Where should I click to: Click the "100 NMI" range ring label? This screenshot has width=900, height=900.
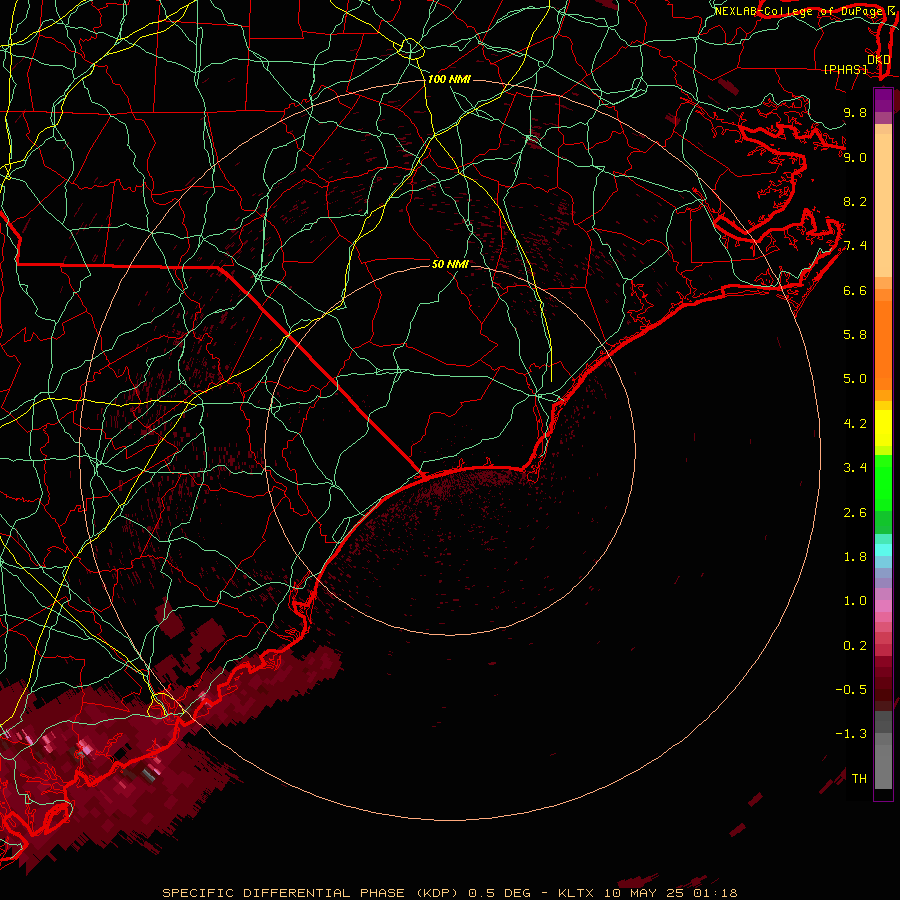point(449,79)
